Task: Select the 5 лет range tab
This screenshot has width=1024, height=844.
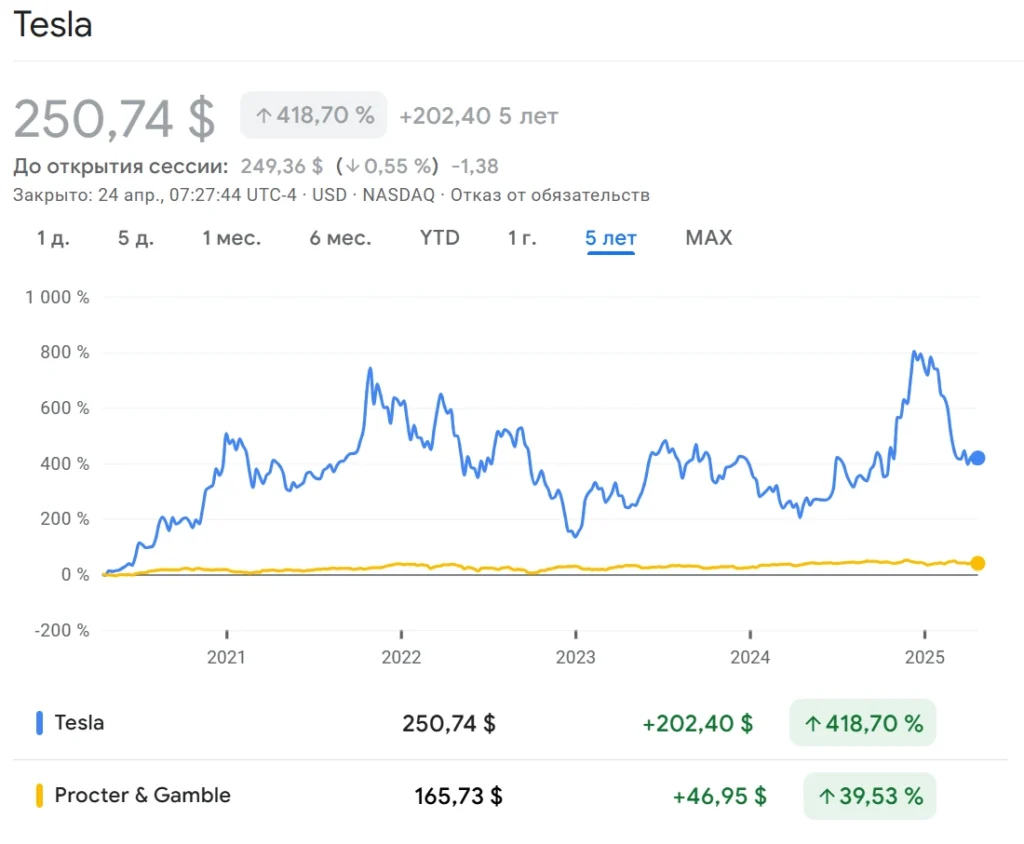Action: [611, 238]
